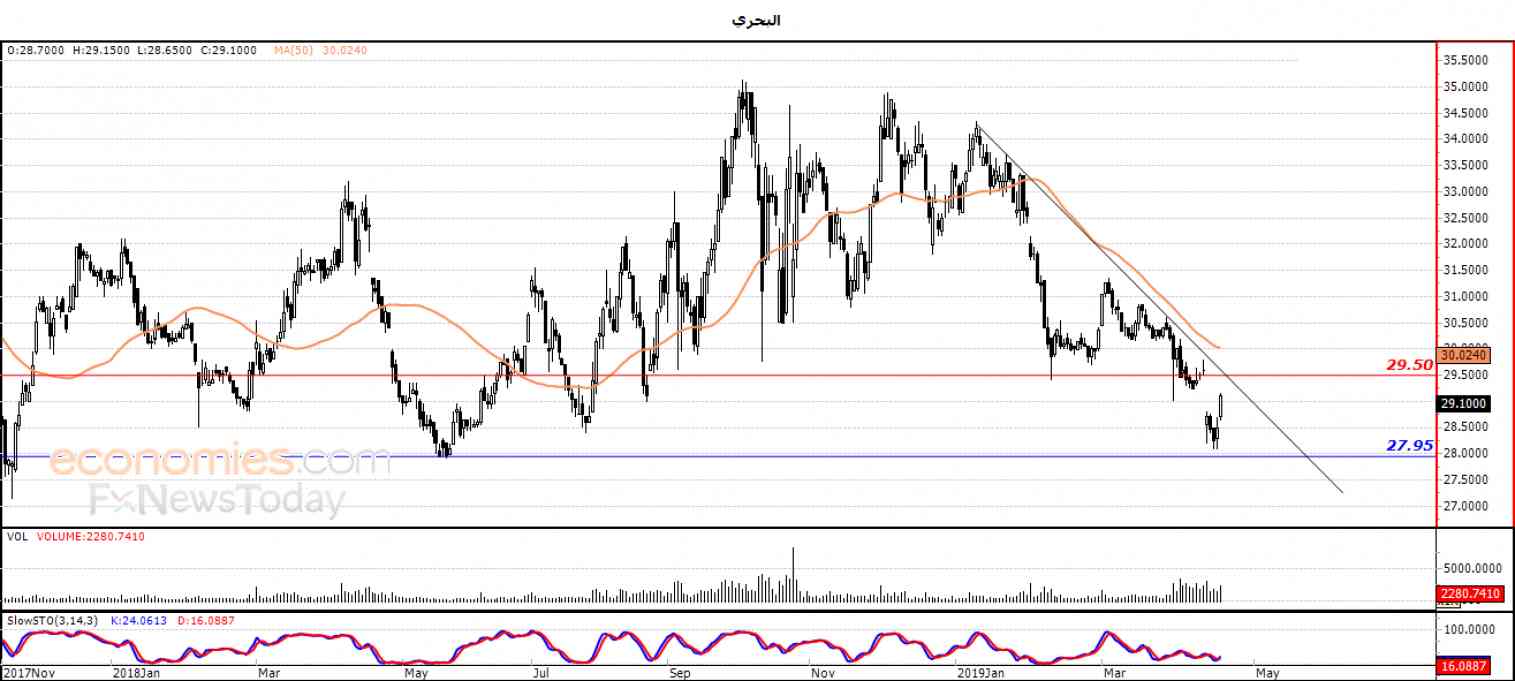Screen dimensions: 1515x681
Task: Click the VOLUME:2280.7410 readout in volume panel header
Action: pos(91,537)
